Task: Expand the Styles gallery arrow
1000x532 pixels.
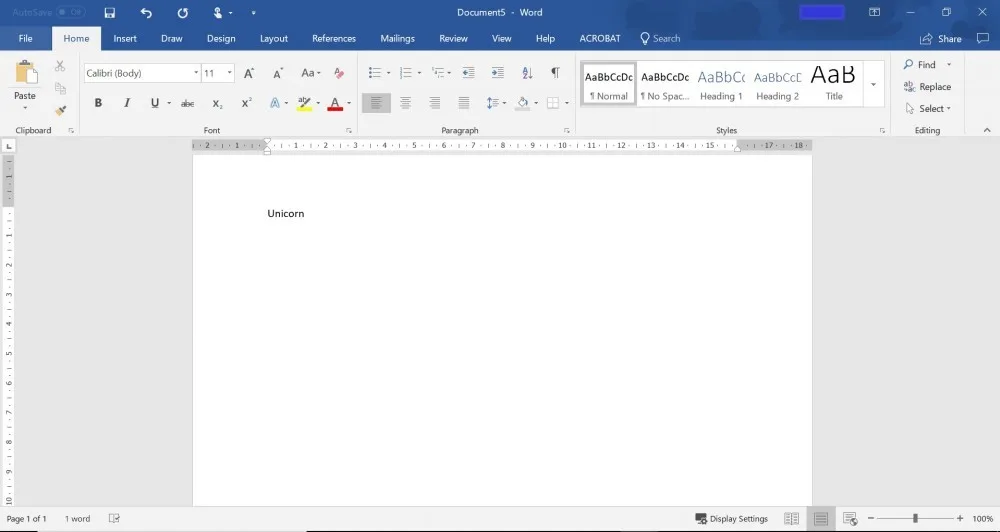Action: pos(873,84)
